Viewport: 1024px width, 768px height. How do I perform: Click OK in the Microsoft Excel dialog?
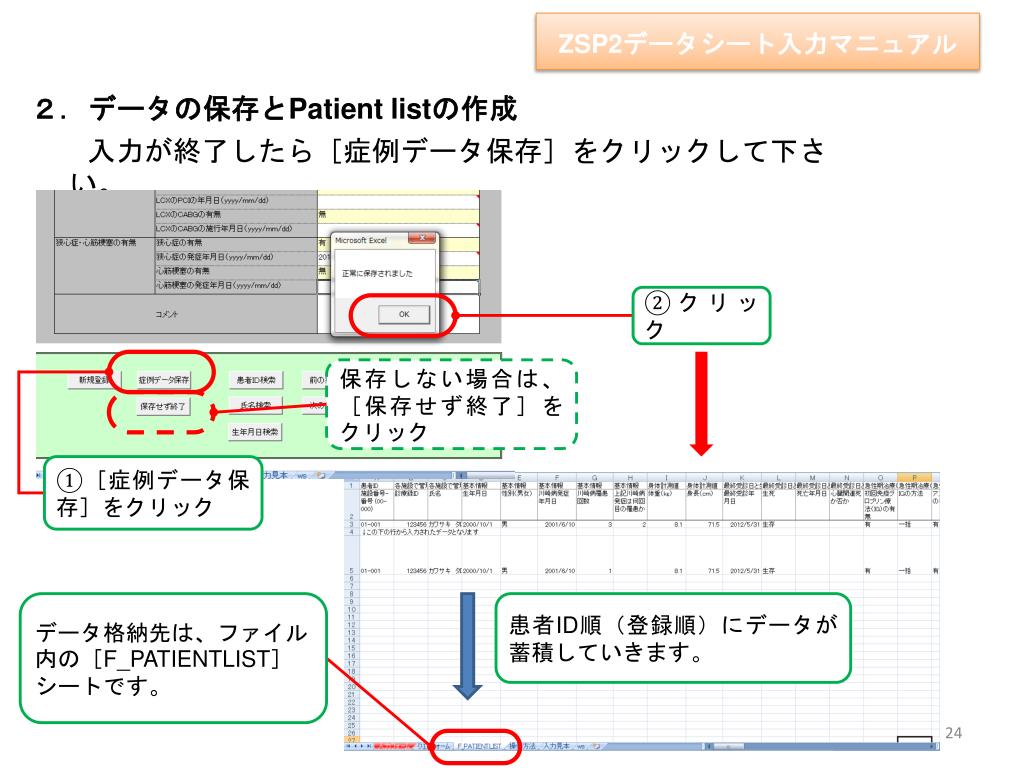pyautogui.click(x=404, y=314)
